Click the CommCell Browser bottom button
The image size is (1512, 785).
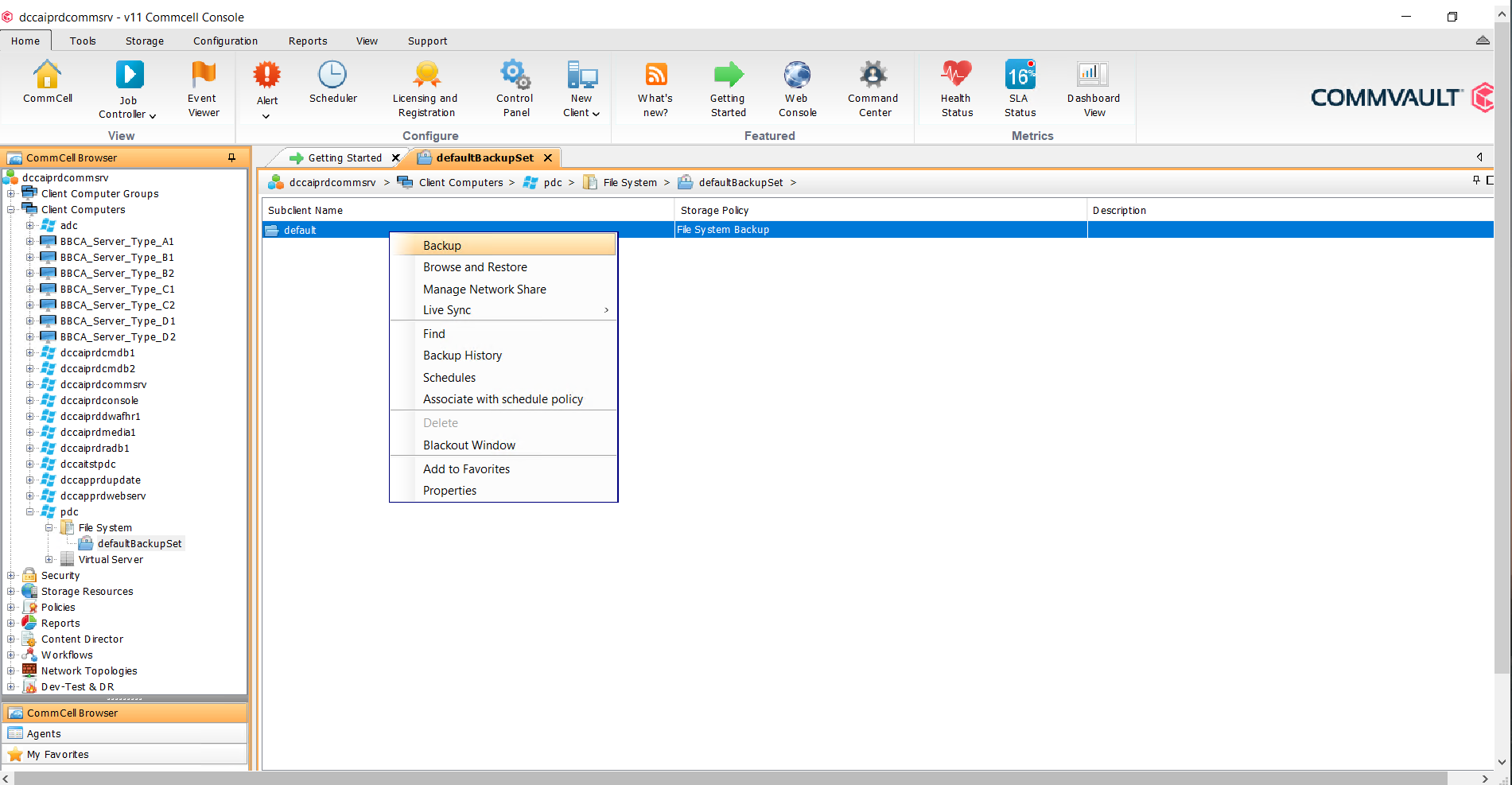(125, 713)
